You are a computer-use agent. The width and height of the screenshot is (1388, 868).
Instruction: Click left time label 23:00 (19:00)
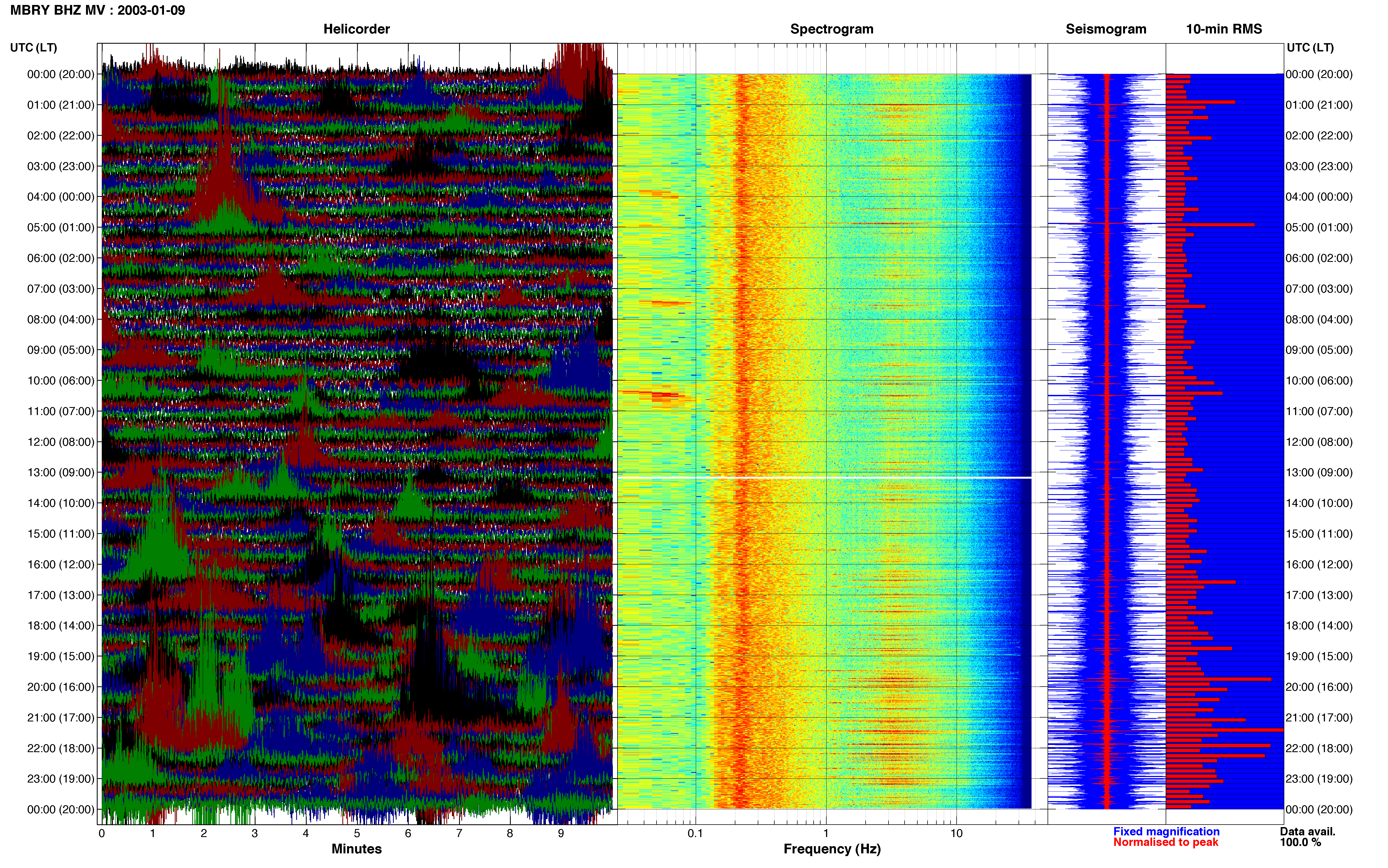60,779
